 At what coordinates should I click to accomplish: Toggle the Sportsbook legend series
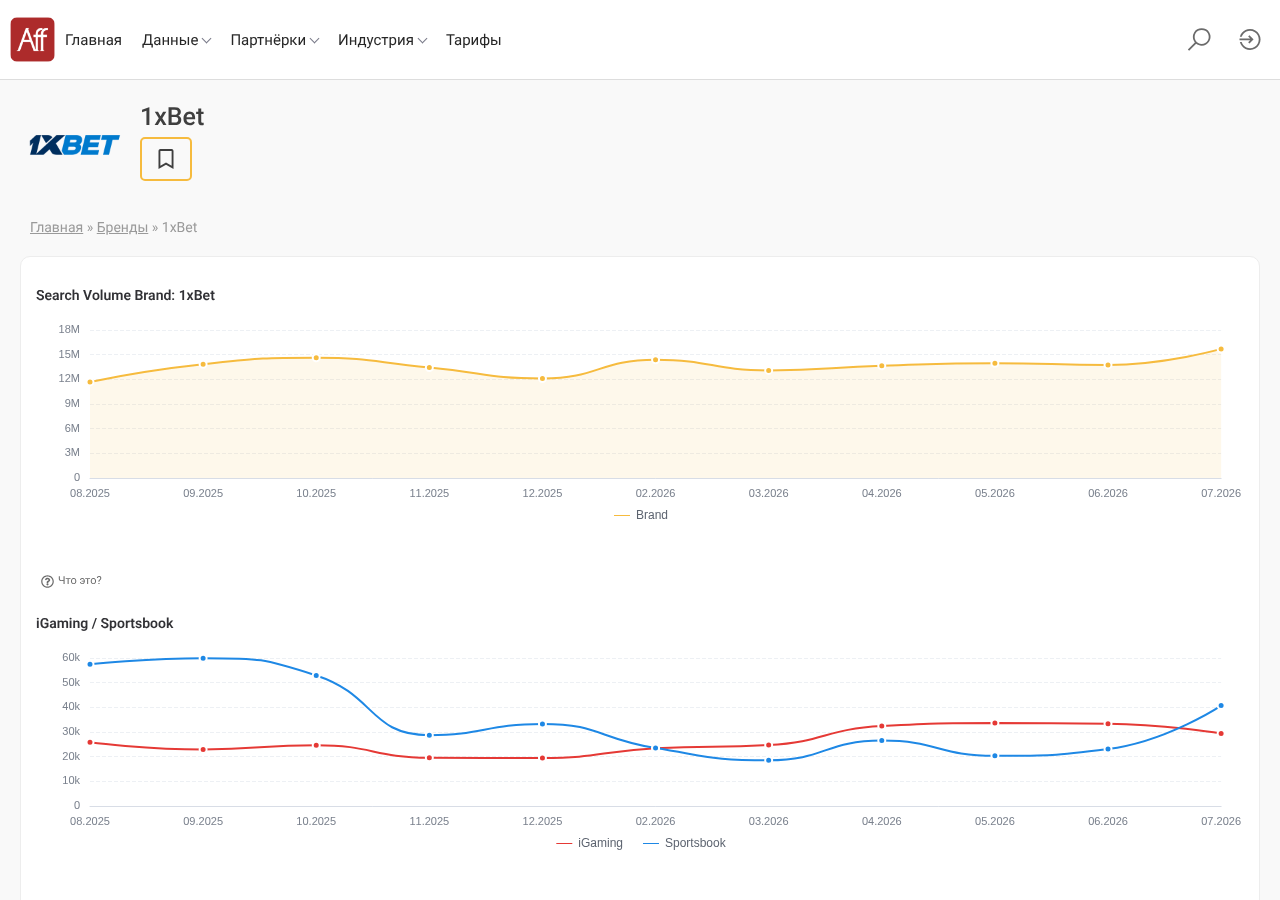(684, 843)
